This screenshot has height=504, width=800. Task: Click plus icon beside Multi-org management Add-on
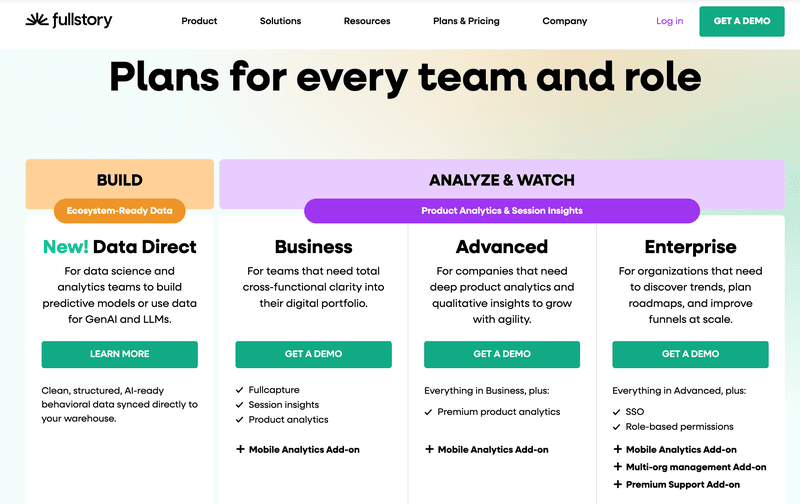(617, 466)
